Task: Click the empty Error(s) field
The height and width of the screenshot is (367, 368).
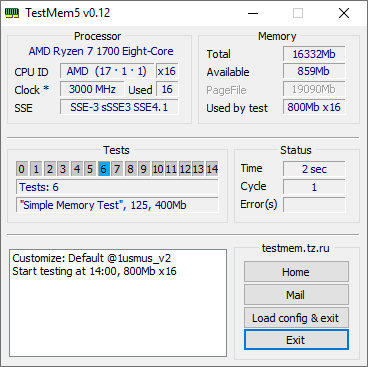Action: (x=314, y=205)
